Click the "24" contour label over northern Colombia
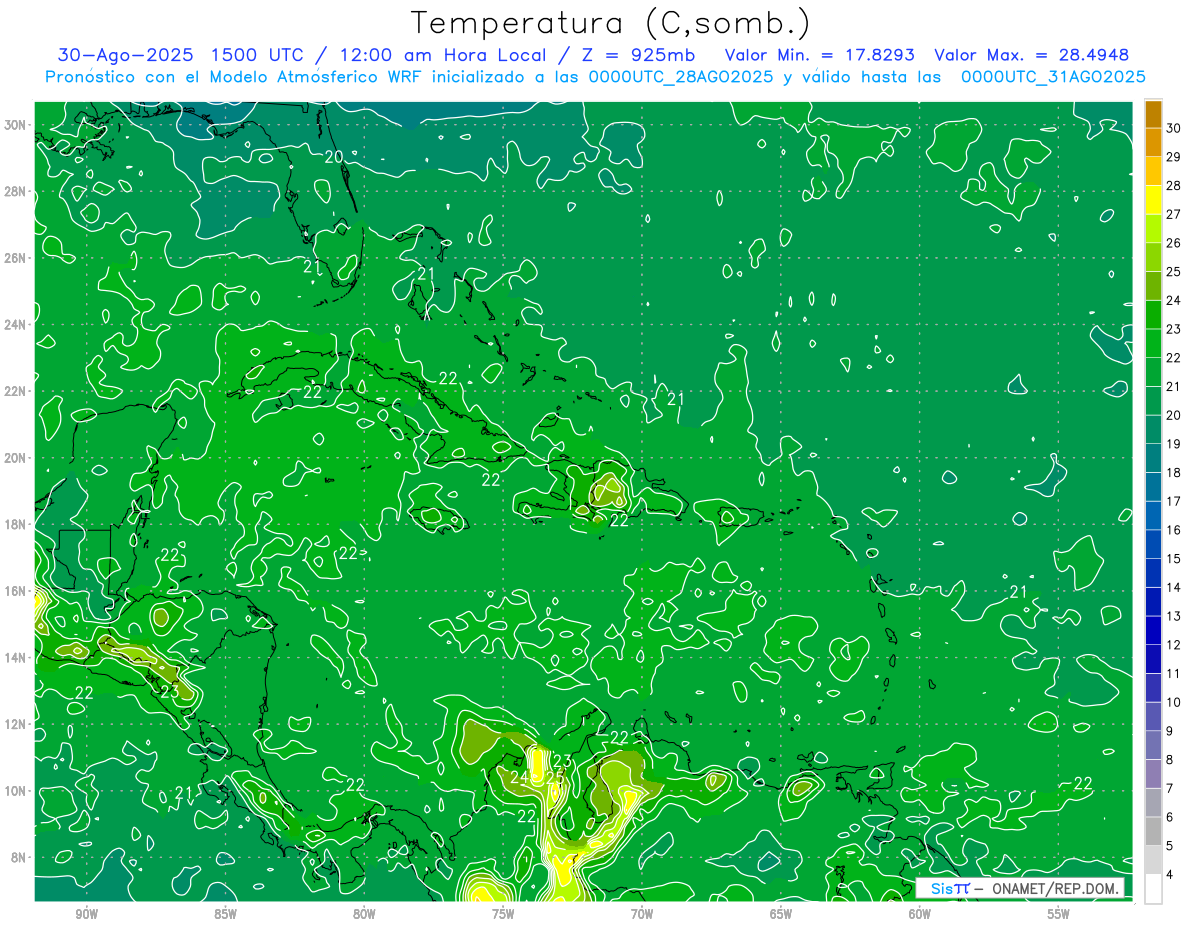 [x=520, y=777]
